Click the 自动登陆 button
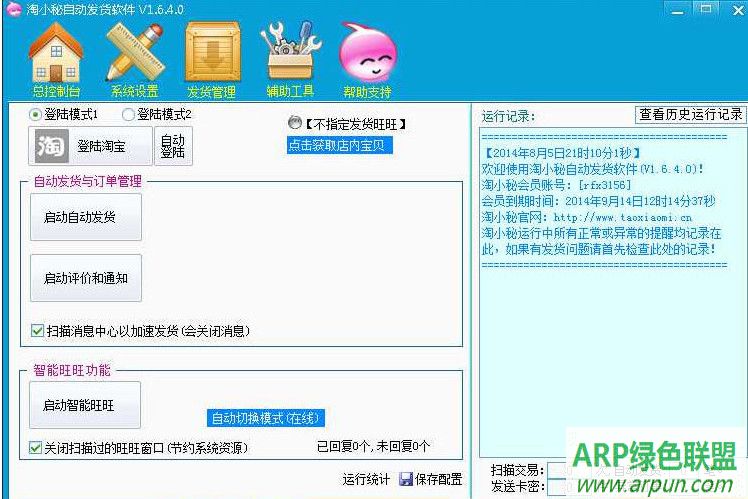The height and width of the screenshot is (499, 748). click(x=173, y=146)
